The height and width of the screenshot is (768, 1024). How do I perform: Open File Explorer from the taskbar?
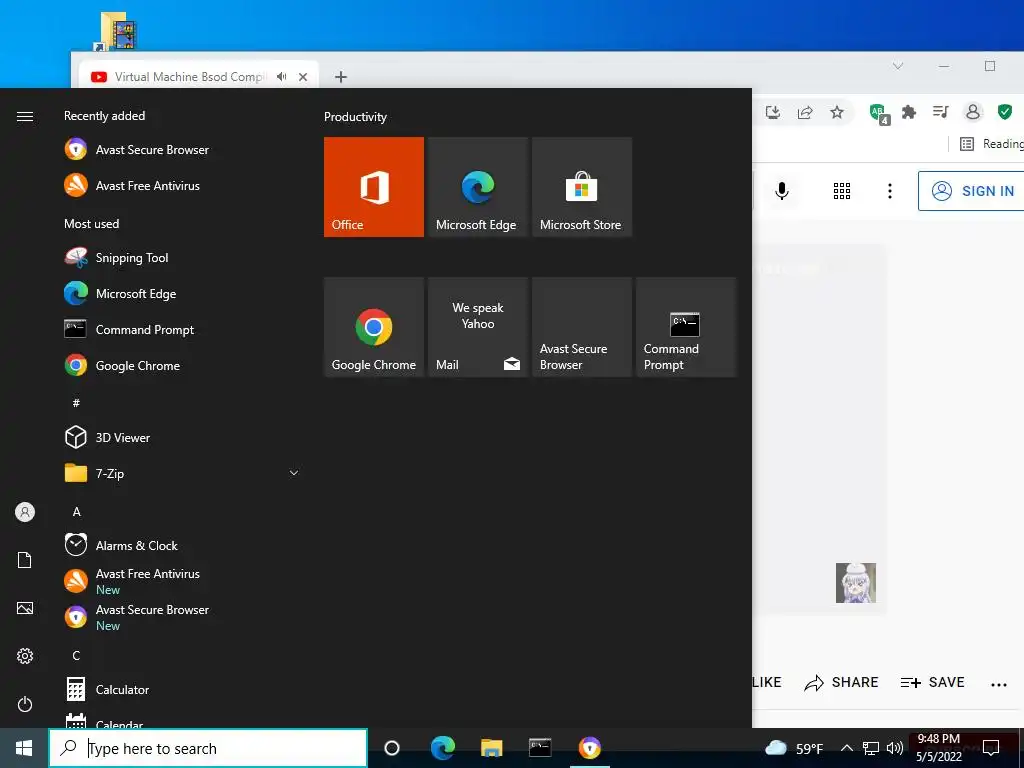pyautogui.click(x=491, y=748)
